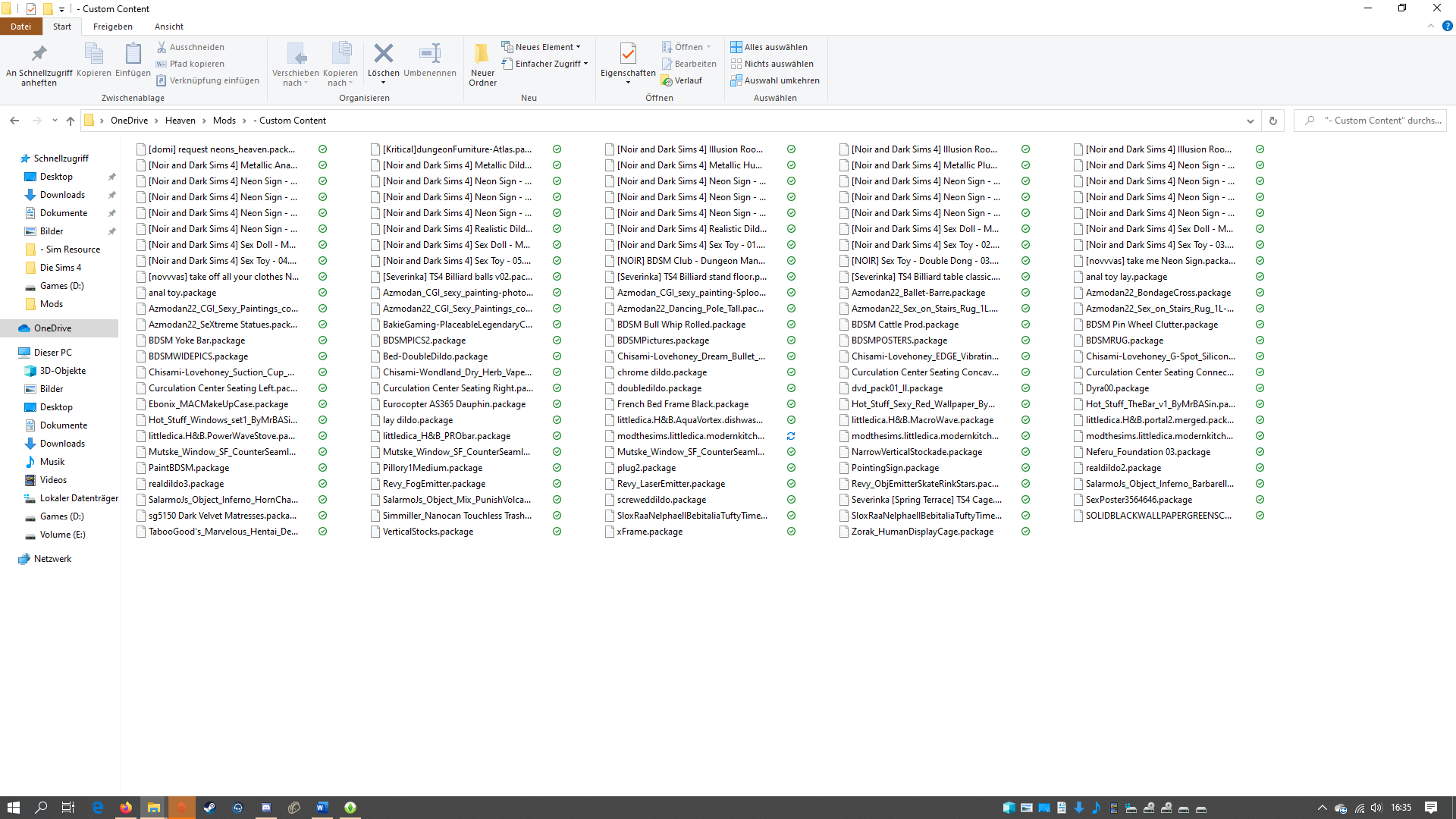Screen dimensions: 1456x819
Task: Select file chrome dildo.package
Action: click(661, 372)
